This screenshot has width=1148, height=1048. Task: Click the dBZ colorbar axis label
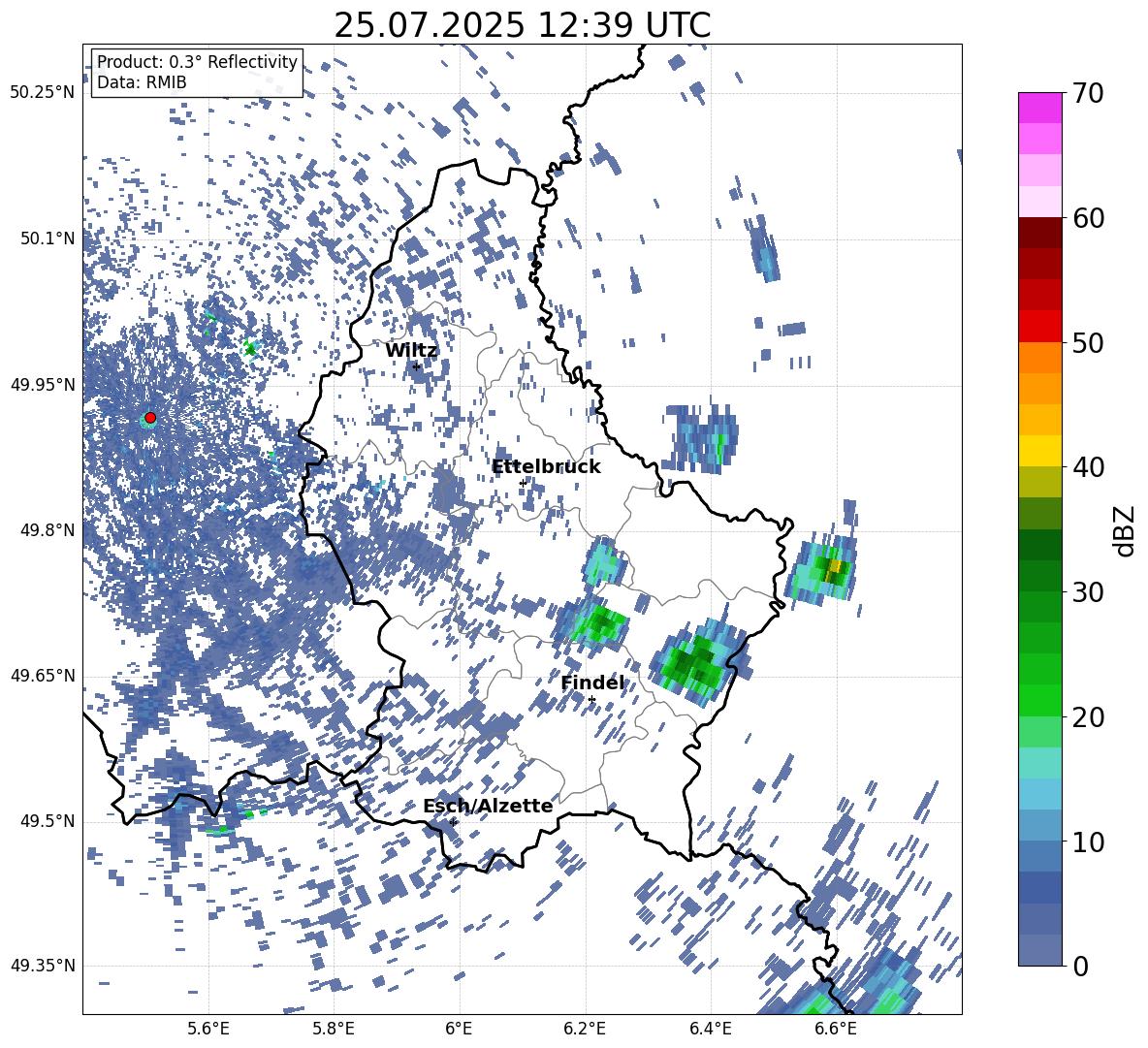click(1126, 530)
